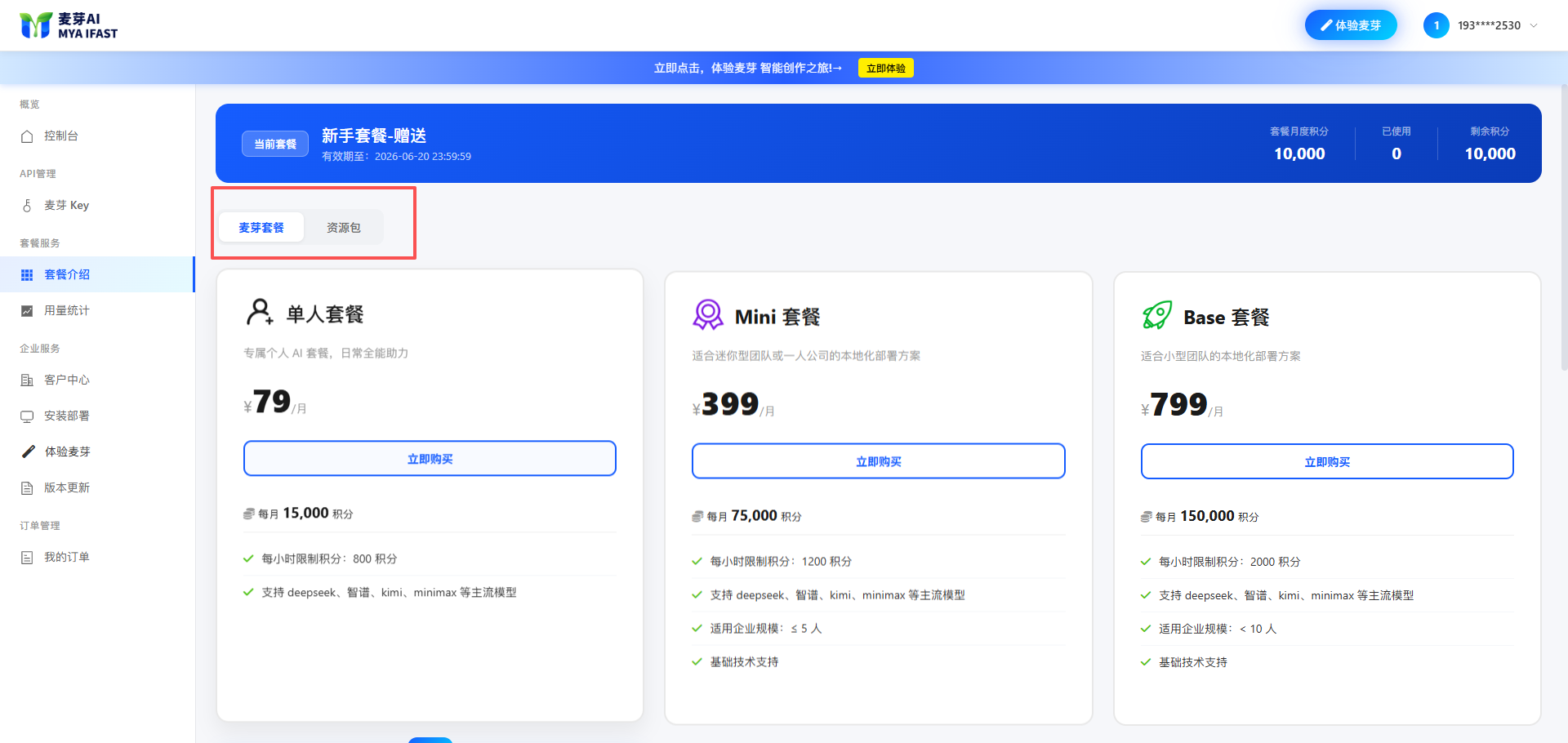This screenshot has height=743, width=1568.
Task: Click the ¥799/月 price
Action: click(1183, 405)
